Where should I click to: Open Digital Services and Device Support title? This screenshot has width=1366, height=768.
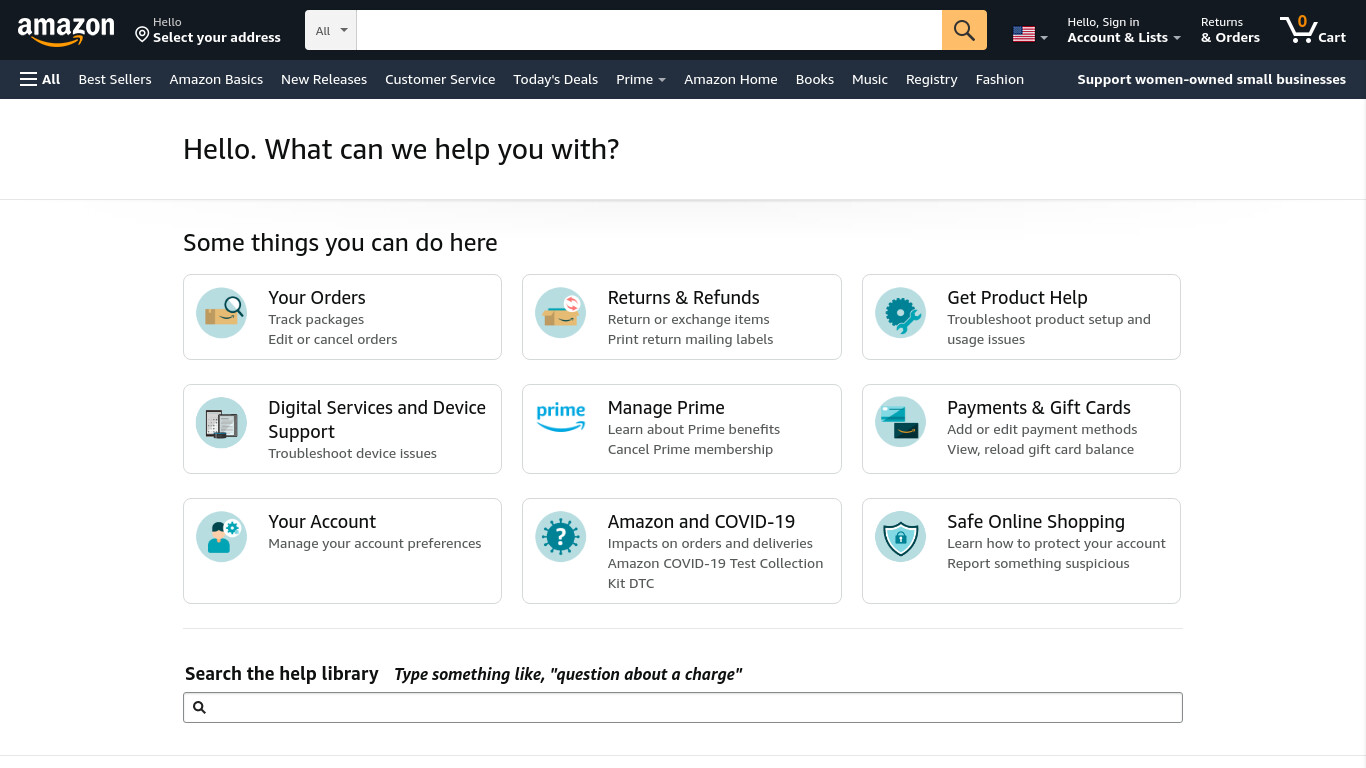coord(377,419)
